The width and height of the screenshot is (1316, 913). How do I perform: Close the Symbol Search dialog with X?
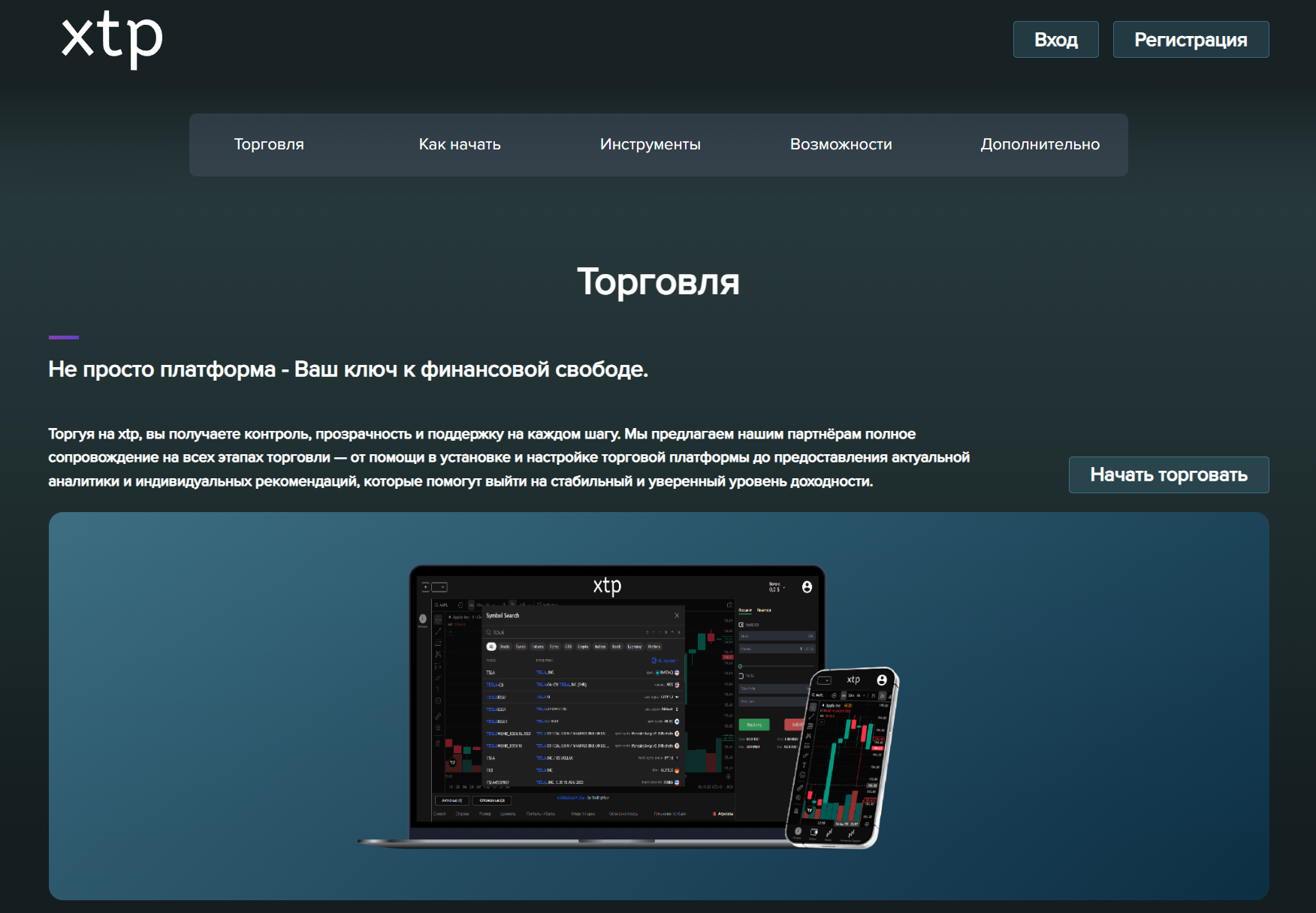[x=677, y=616]
